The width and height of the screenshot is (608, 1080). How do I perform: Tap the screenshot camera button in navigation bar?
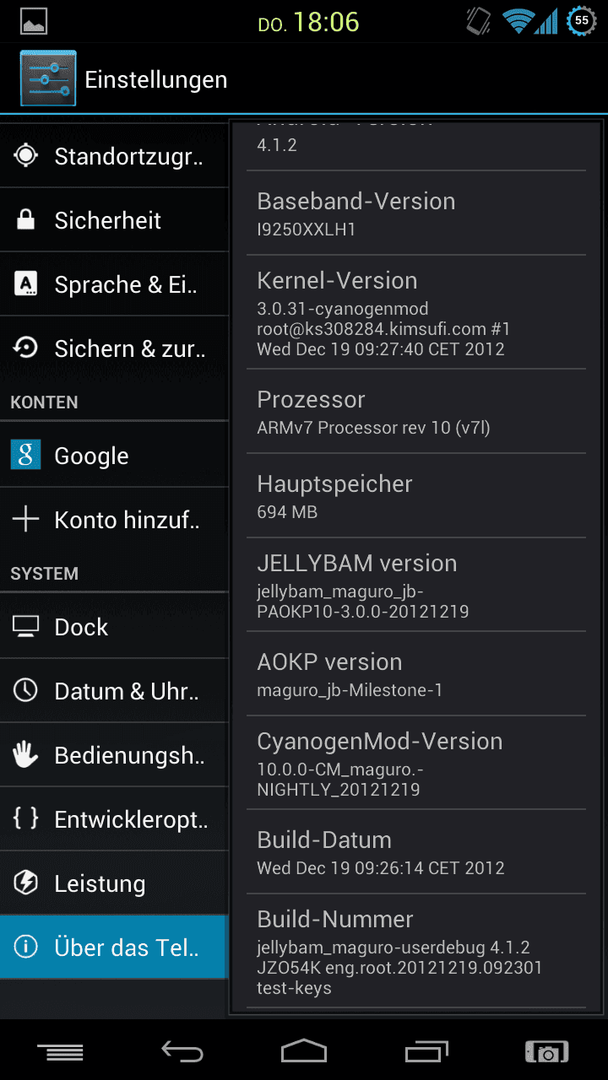click(x=547, y=1052)
